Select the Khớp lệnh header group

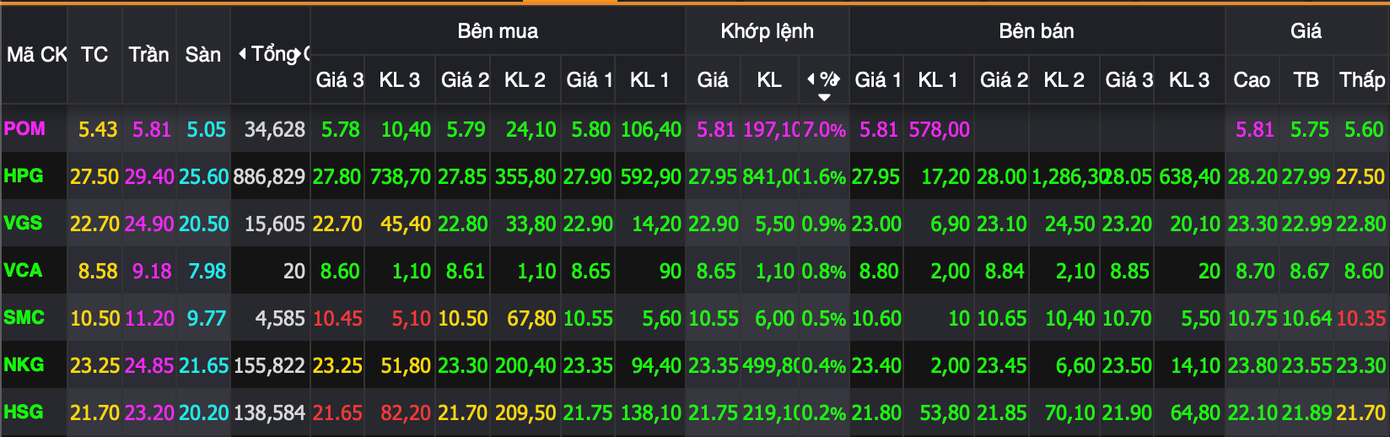click(767, 31)
